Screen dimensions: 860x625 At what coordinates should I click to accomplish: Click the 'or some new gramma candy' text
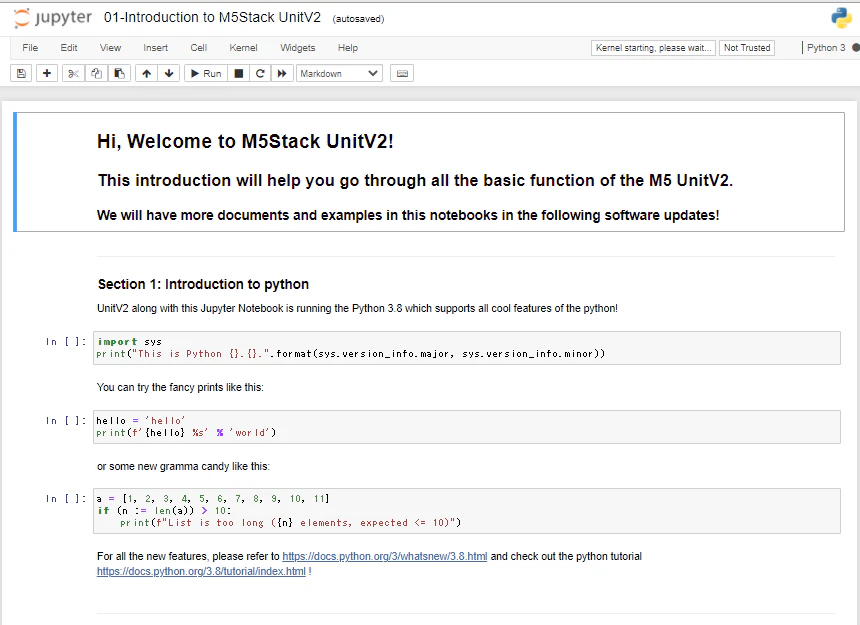pos(183,466)
